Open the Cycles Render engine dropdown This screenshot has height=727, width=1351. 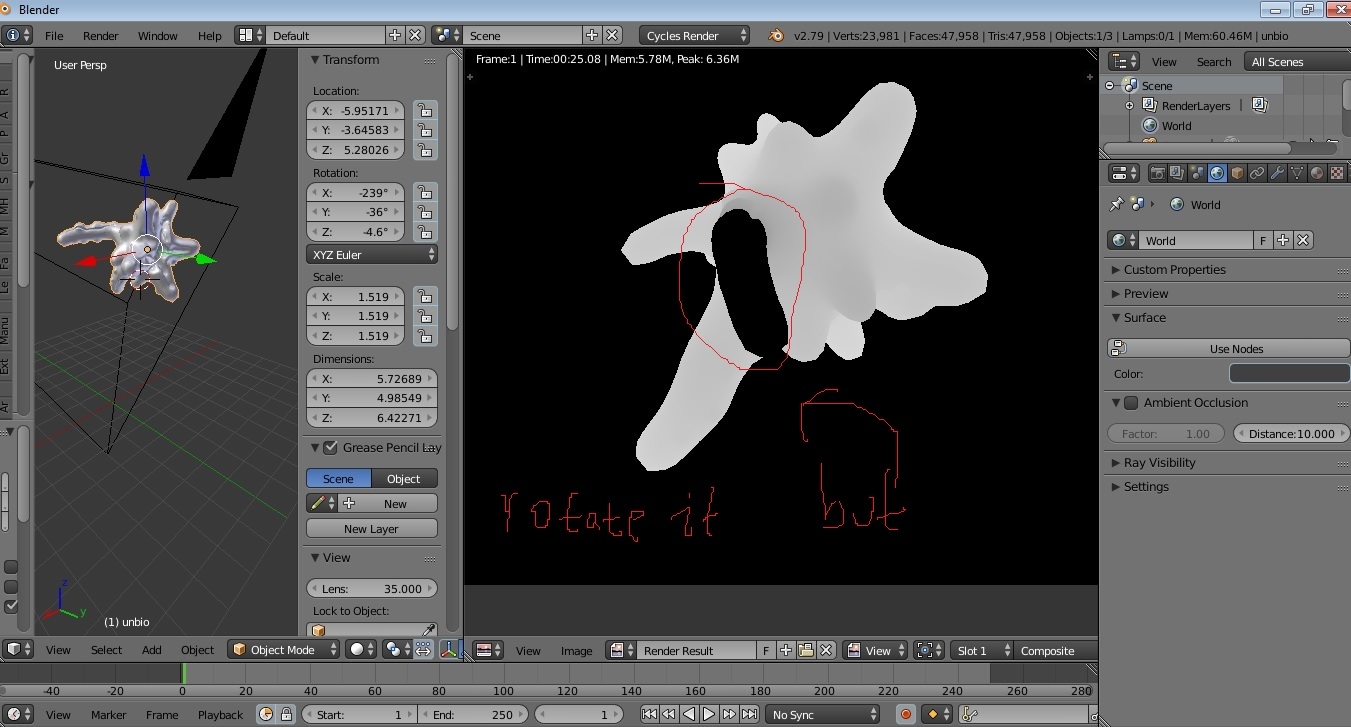point(694,36)
